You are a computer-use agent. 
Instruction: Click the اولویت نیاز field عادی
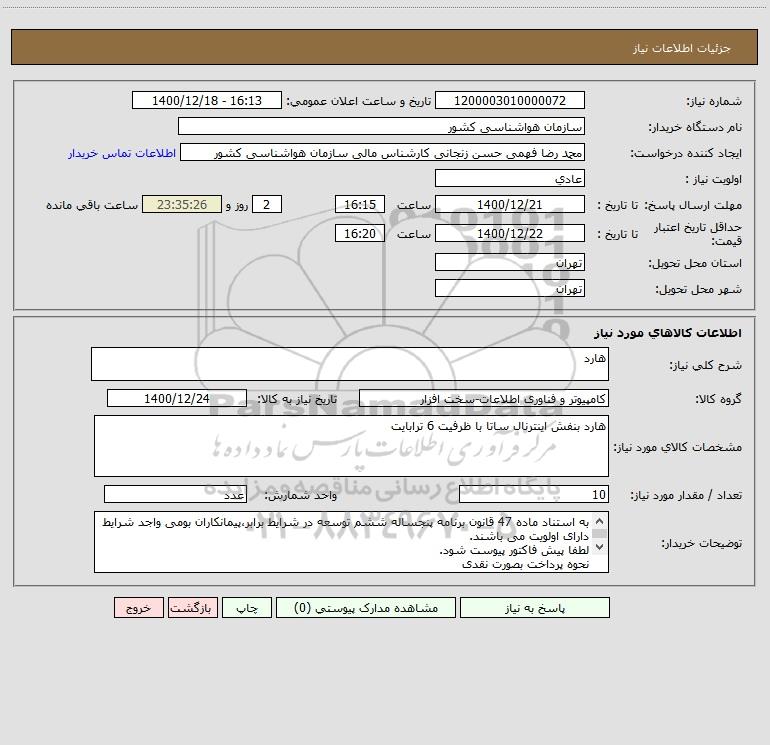510,178
